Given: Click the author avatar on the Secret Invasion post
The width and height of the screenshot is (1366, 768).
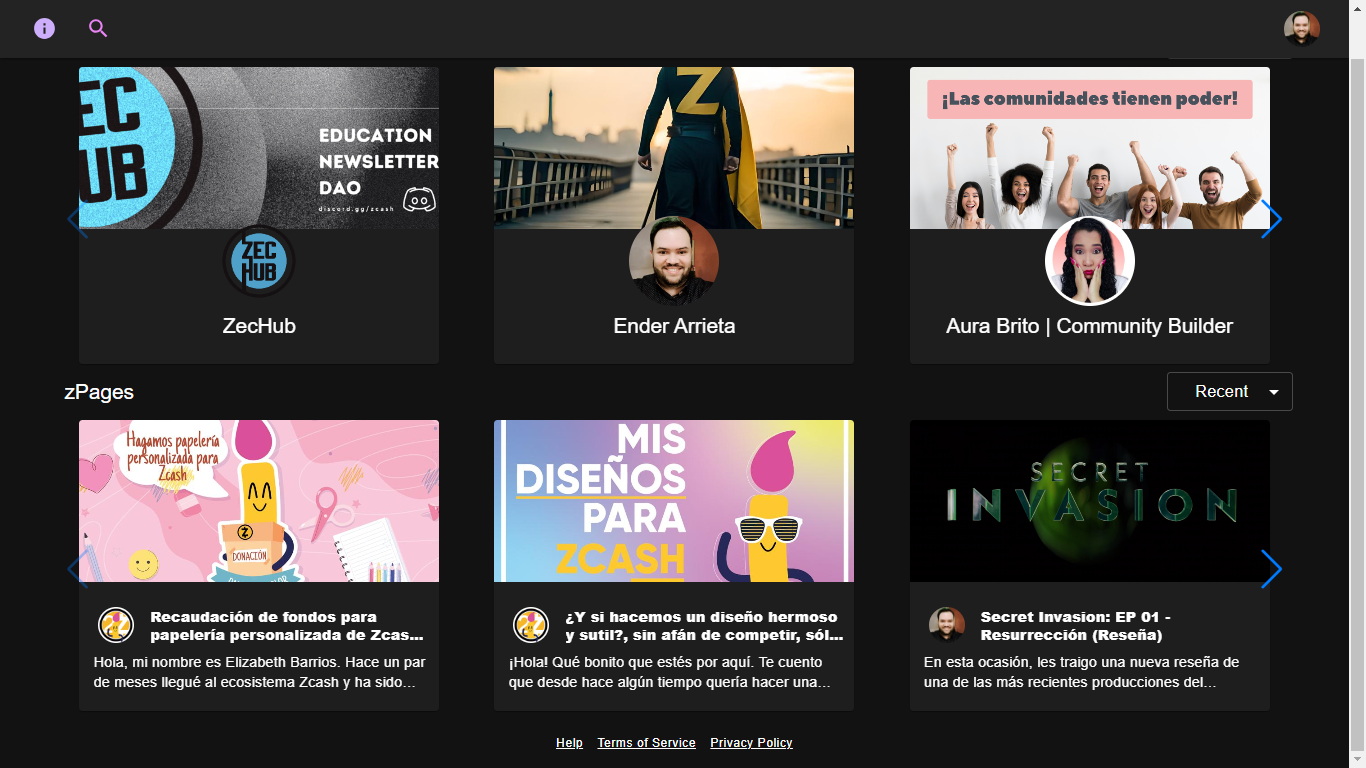Looking at the screenshot, I should (947, 625).
